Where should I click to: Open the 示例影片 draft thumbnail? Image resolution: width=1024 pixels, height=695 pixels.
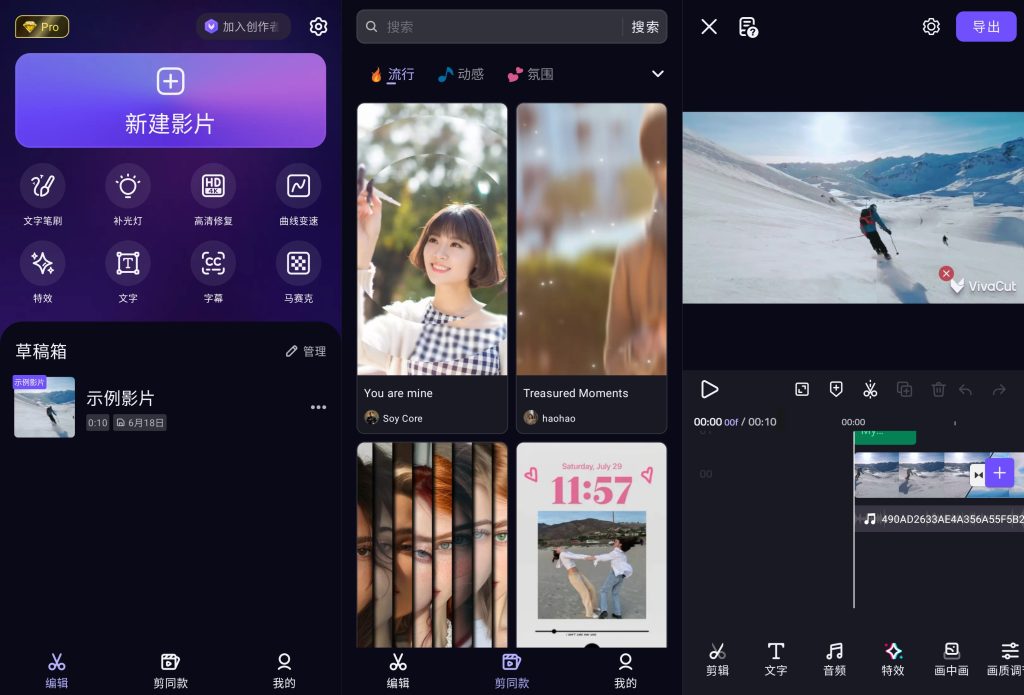[x=44, y=407]
